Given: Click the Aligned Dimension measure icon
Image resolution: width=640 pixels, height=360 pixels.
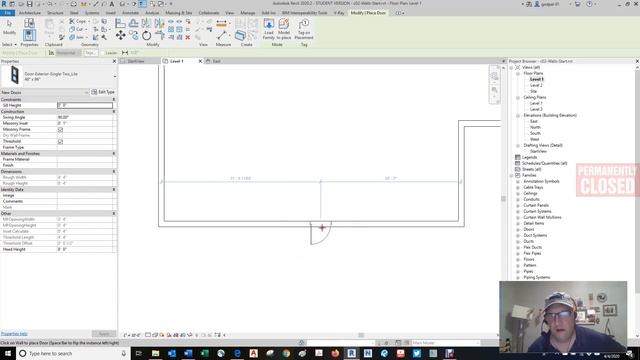Looking at the screenshot, I should pos(221,24).
